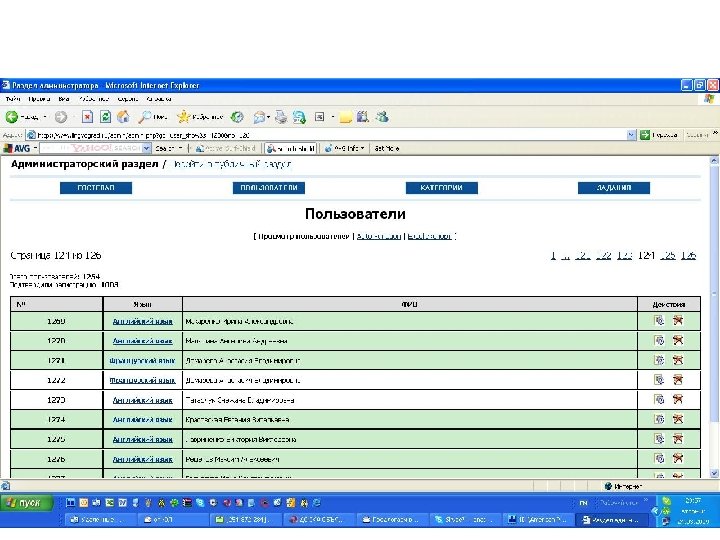Go to page 122 of users
This screenshot has width=720, height=540.
click(603, 255)
